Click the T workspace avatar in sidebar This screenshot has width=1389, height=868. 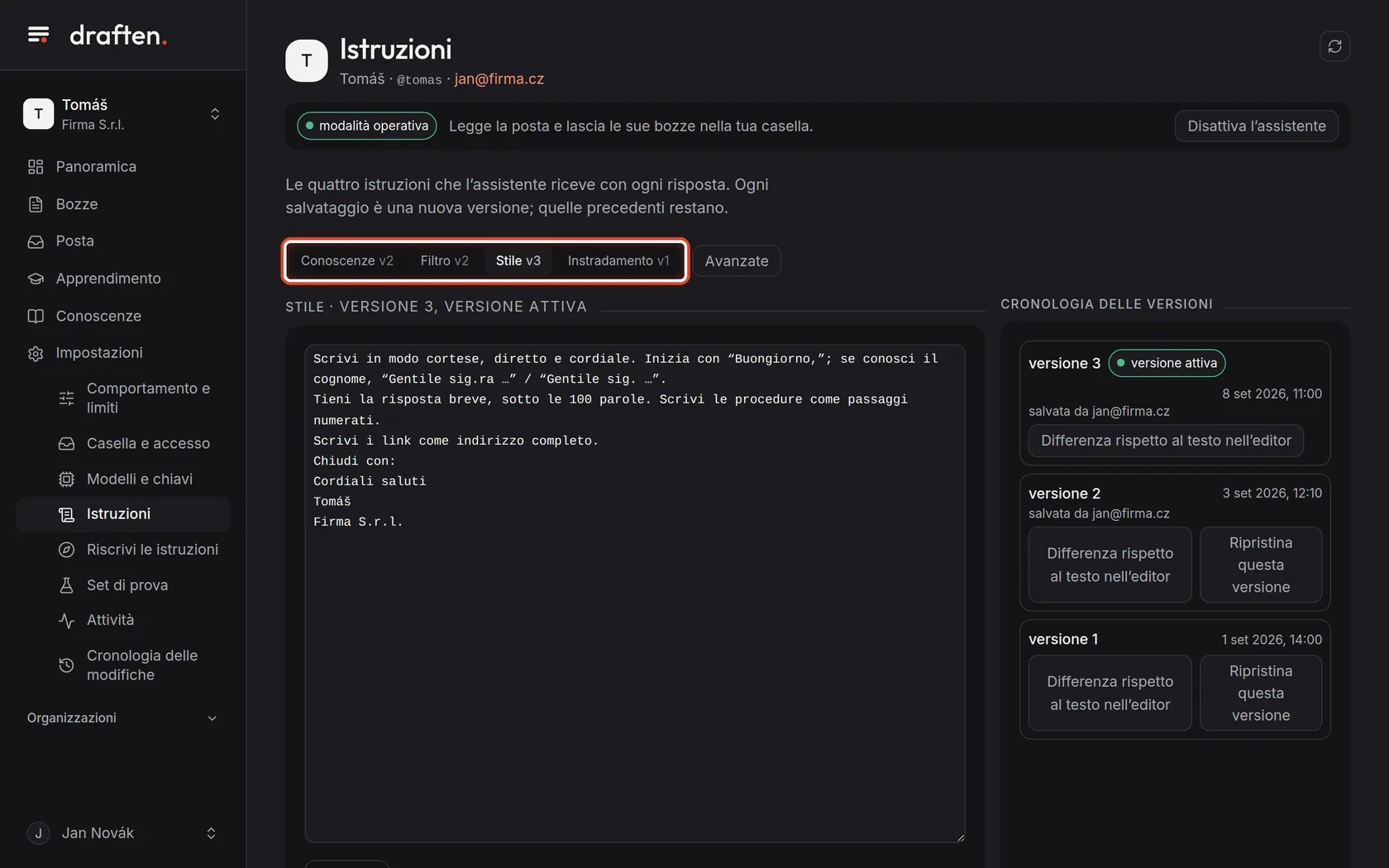38,114
